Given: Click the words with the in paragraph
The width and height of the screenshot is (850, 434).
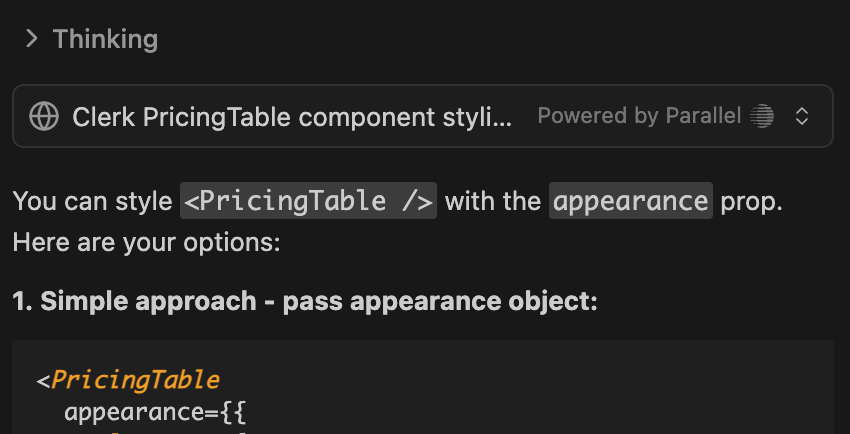Looking at the screenshot, I should 493,201.
